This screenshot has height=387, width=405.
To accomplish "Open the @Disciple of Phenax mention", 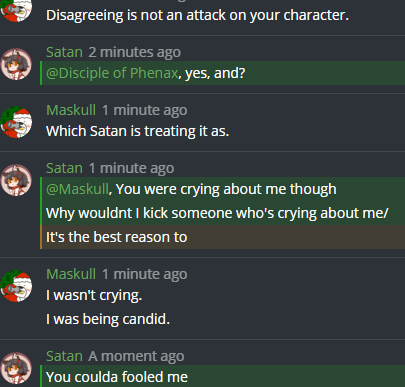I will (x=112, y=73).
